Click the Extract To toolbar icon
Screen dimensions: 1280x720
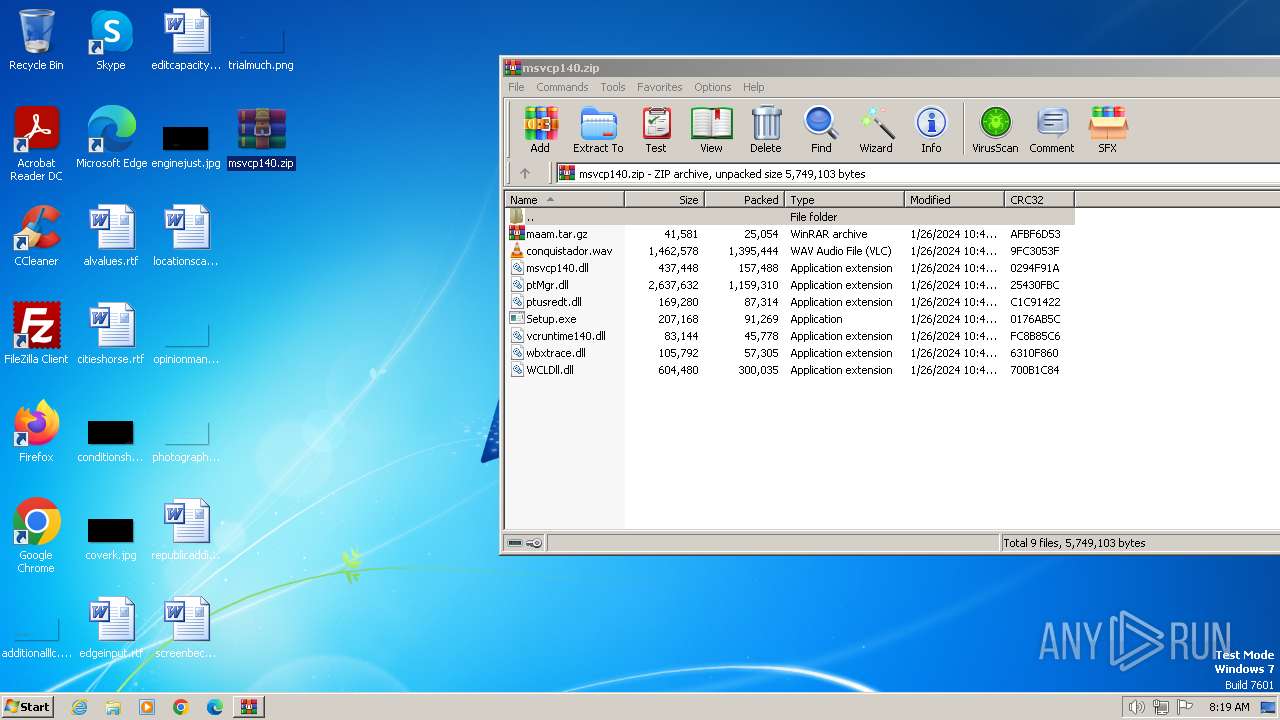pyautogui.click(x=598, y=130)
